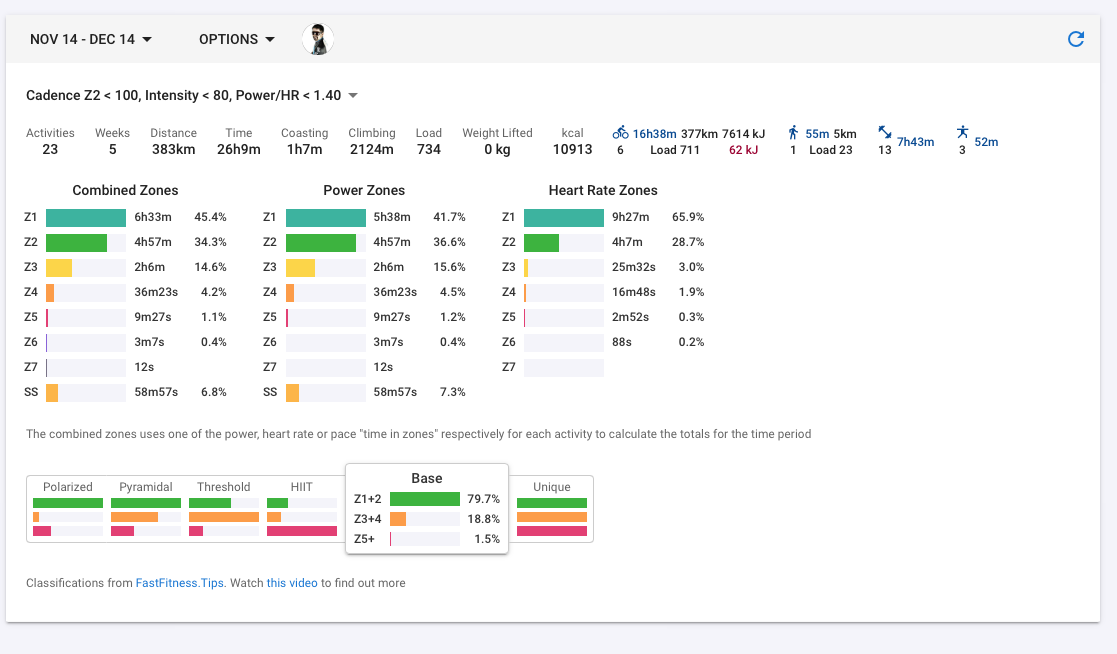Click the workout figure icon beside 52m

(962, 132)
